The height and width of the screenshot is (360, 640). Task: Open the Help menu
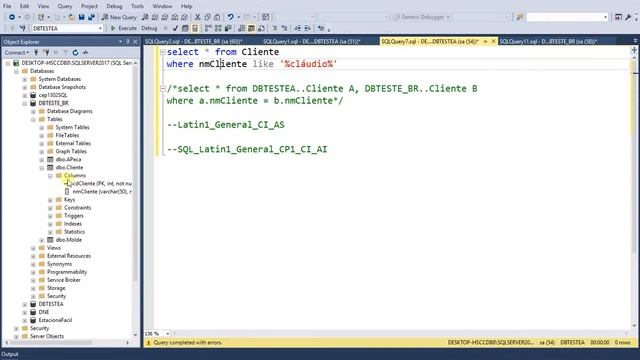187,6
